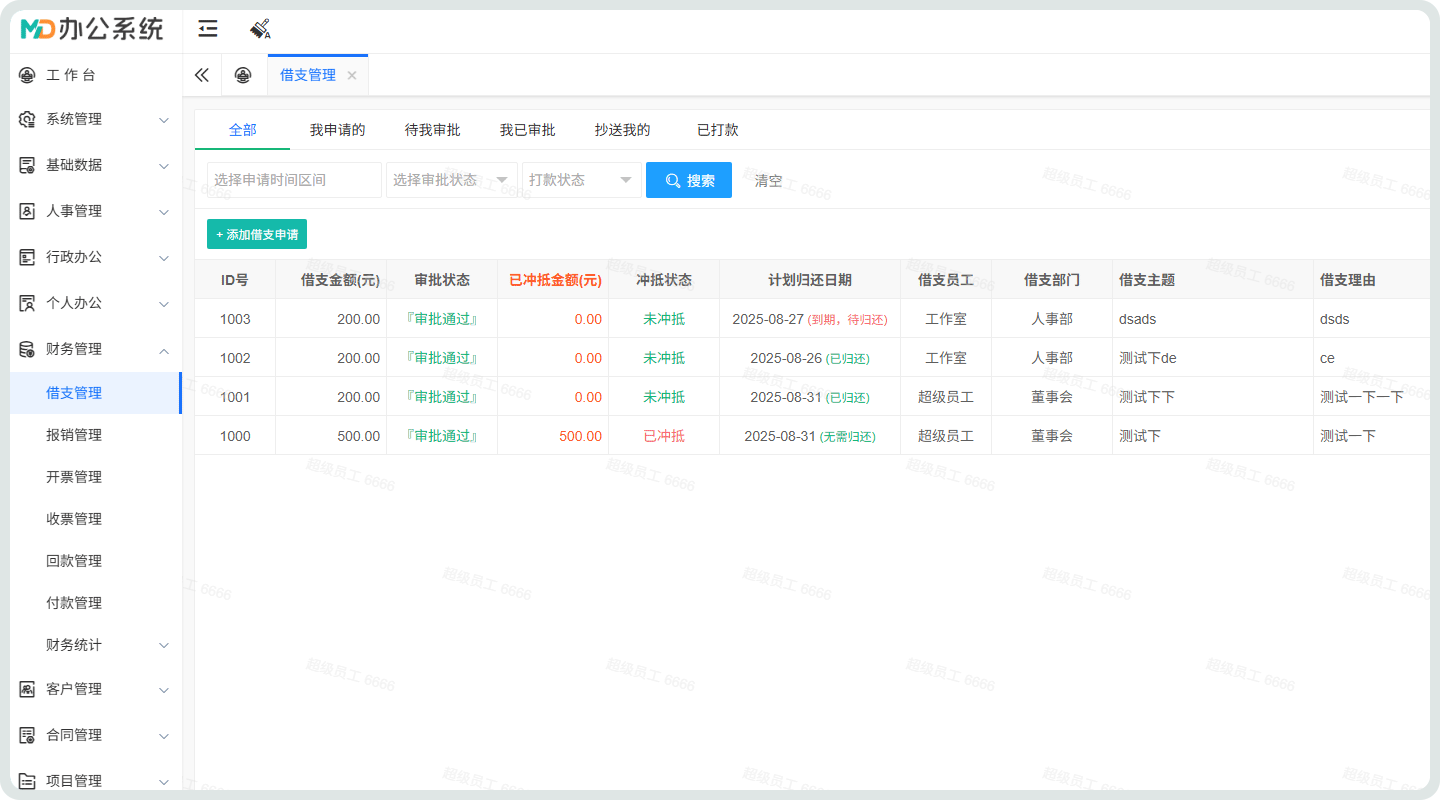The width and height of the screenshot is (1440, 800).
Task: Open the home dashboard tab icon
Action: [x=242, y=75]
